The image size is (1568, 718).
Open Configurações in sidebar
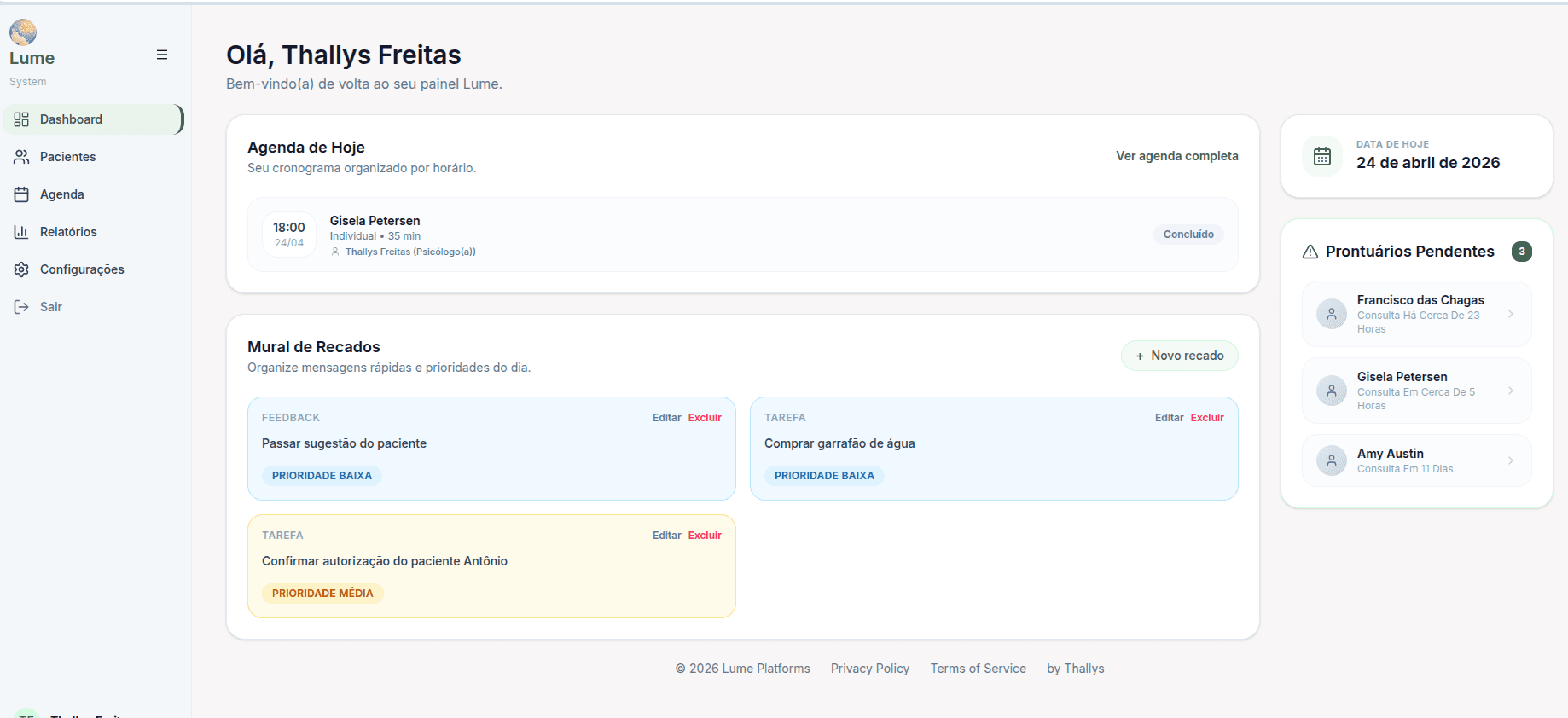click(x=93, y=269)
